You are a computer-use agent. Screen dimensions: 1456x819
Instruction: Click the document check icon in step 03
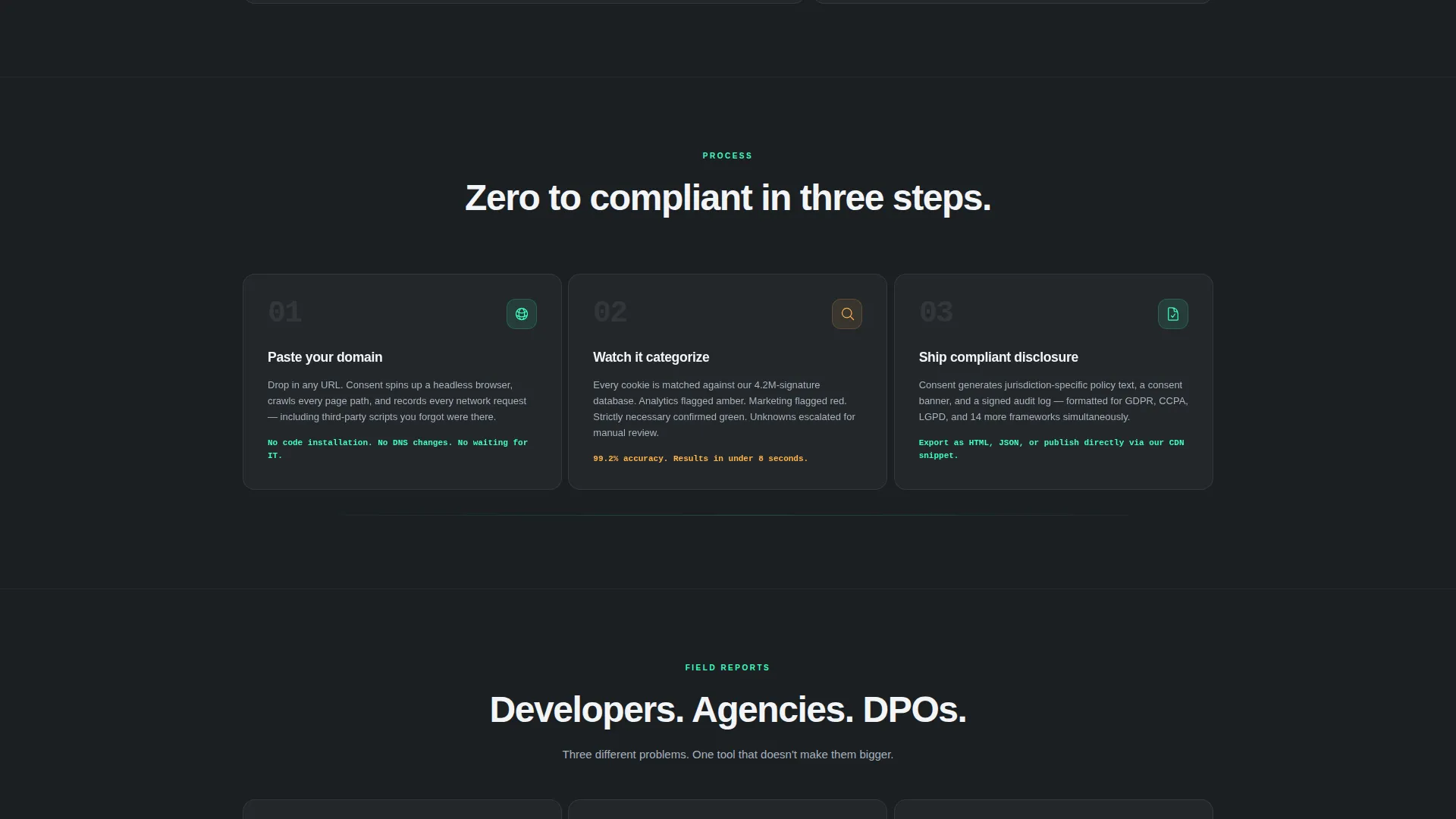(1173, 314)
